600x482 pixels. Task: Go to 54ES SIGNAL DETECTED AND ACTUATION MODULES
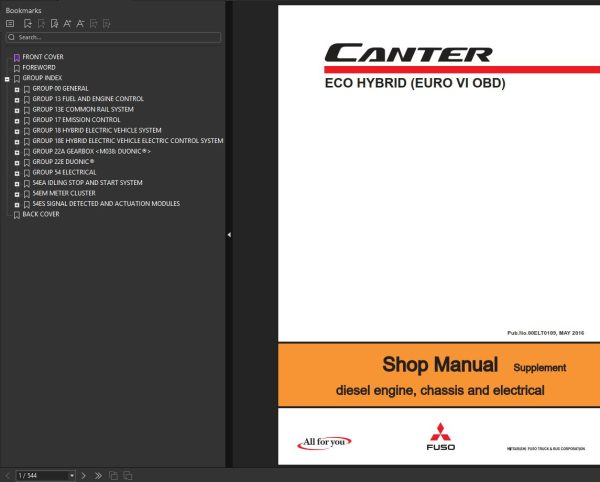[x=106, y=204]
